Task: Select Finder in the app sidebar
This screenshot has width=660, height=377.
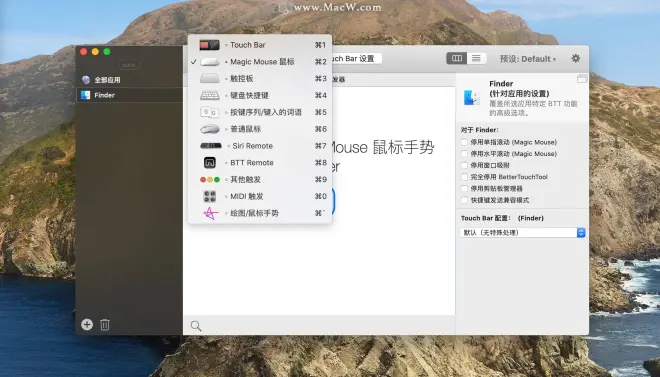Action: [x=129, y=95]
